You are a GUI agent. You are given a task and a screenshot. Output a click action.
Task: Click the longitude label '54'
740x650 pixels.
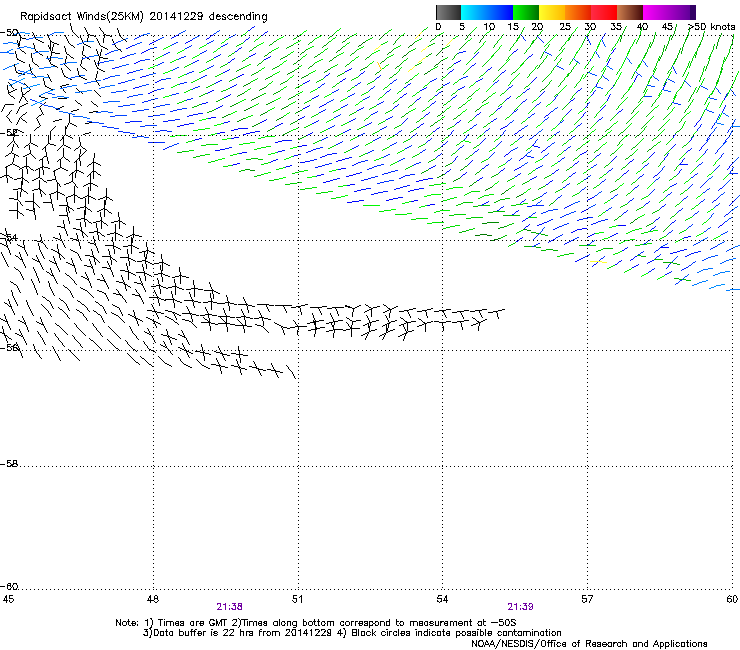pyautogui.click(x=442, y=599)
